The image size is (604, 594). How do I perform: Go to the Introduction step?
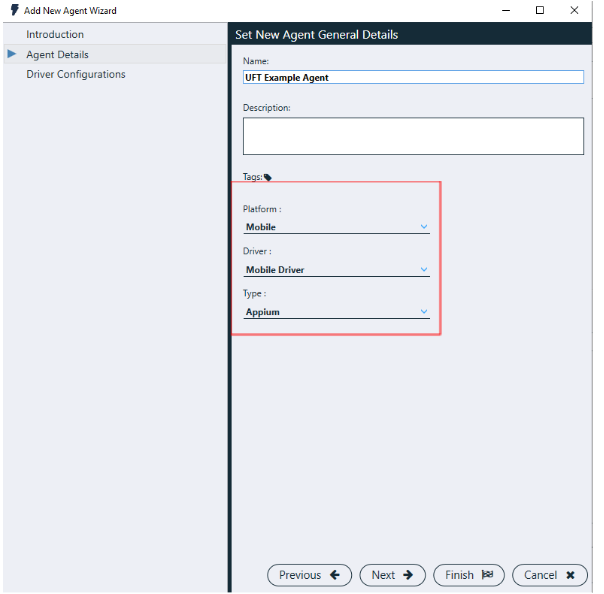(55, 35)
